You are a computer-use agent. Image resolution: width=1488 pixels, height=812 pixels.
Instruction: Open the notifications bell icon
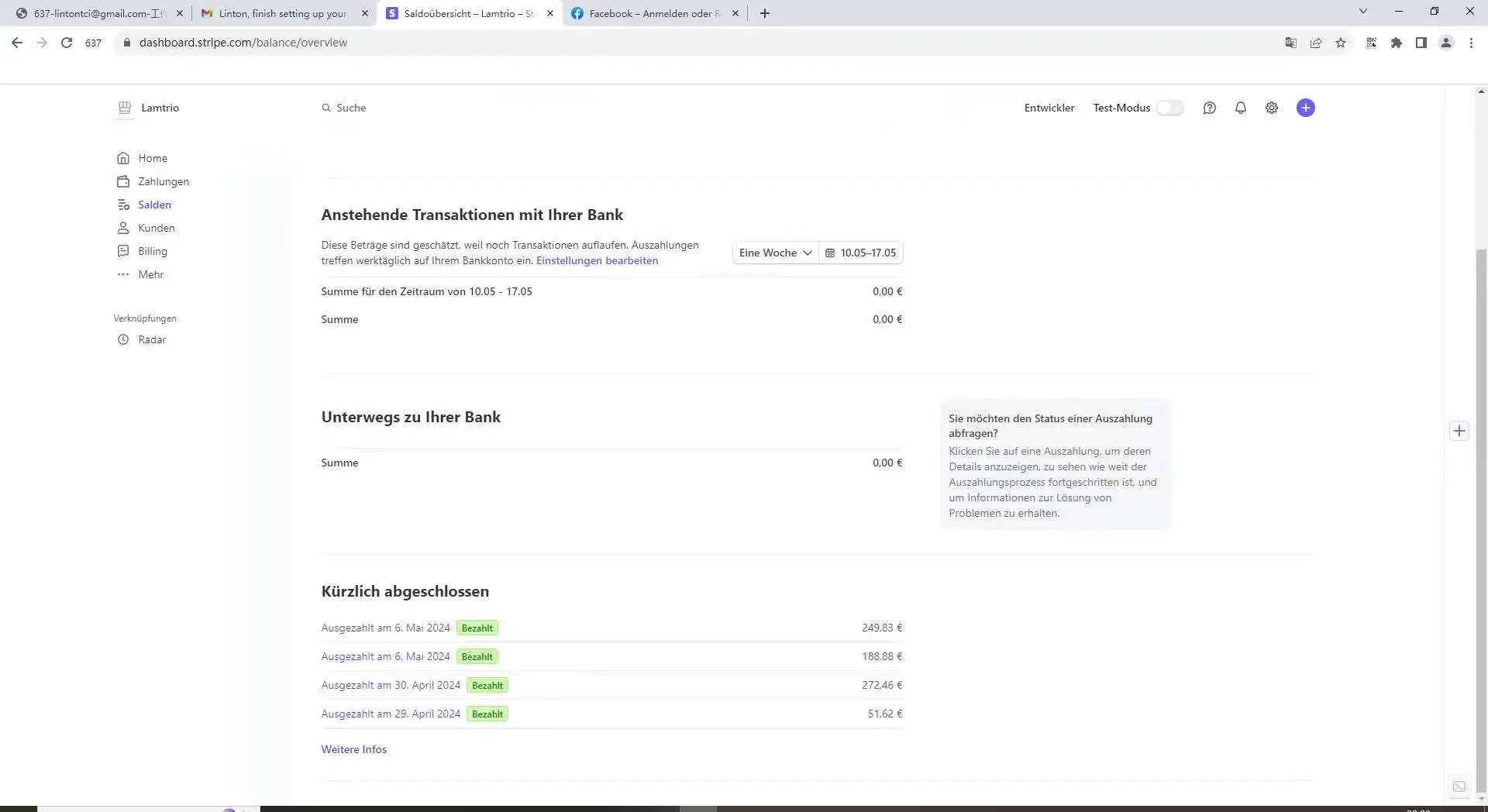coord(1240,108)
